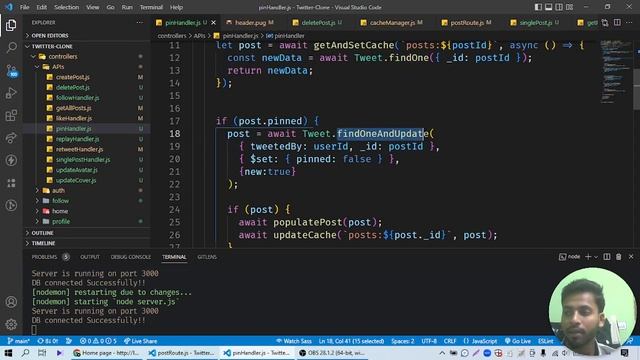640x360 pixels.
Task: Close the terminal panel
Action: [631, 257]
